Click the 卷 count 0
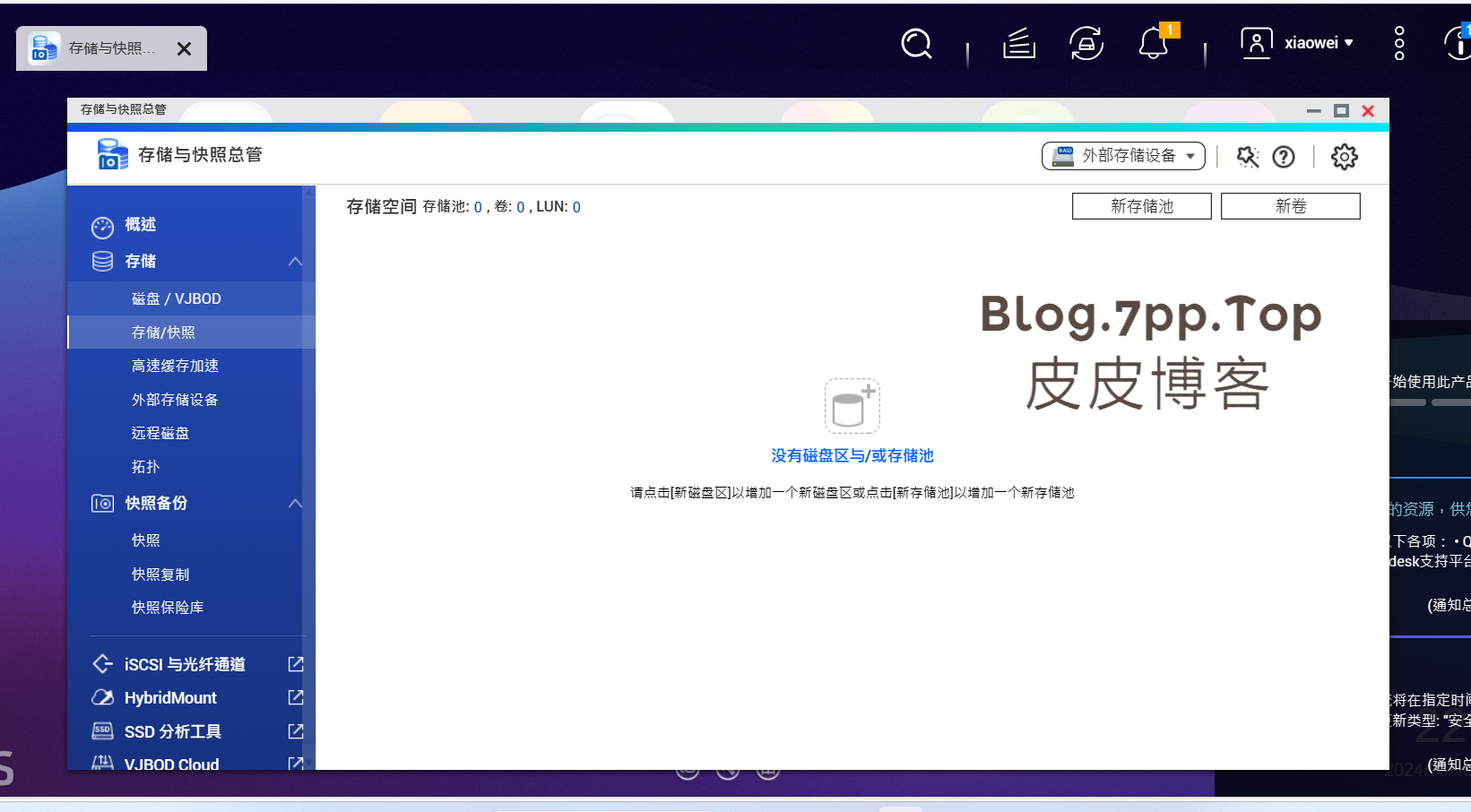Screen dimensions: 1471x812 tap(520, 207)
